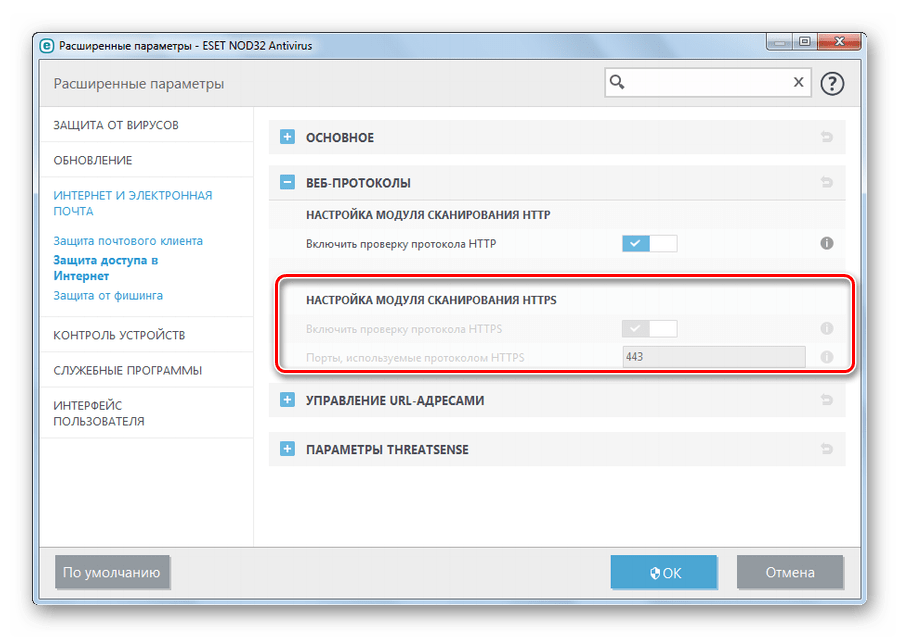The image size is (900, 638).
Task: Click the HTTPS ports input field
Action: tap(713, 357)
